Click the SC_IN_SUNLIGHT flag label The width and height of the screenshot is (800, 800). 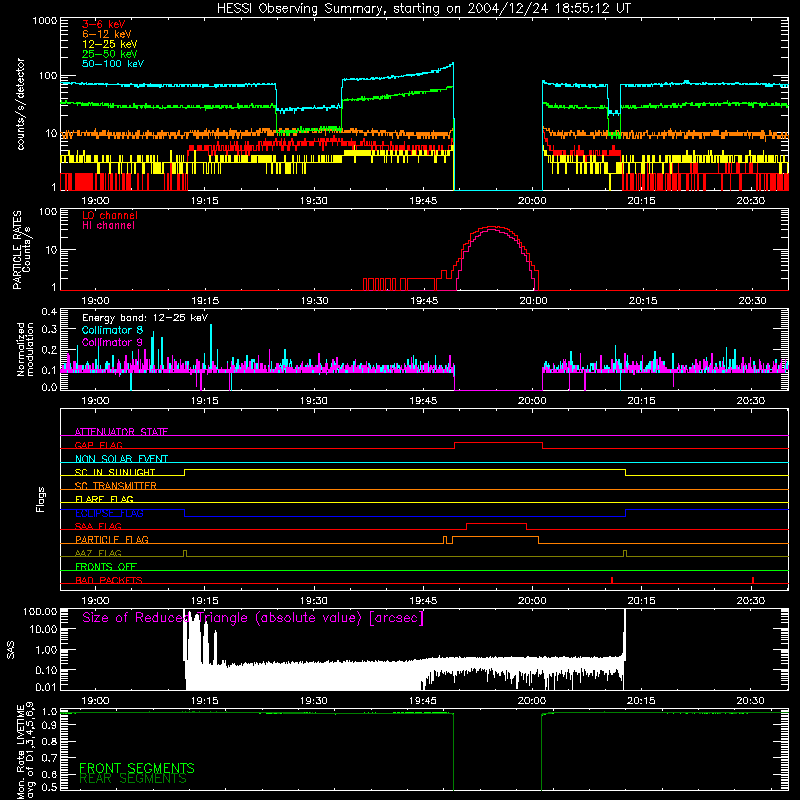pos(115,472)
